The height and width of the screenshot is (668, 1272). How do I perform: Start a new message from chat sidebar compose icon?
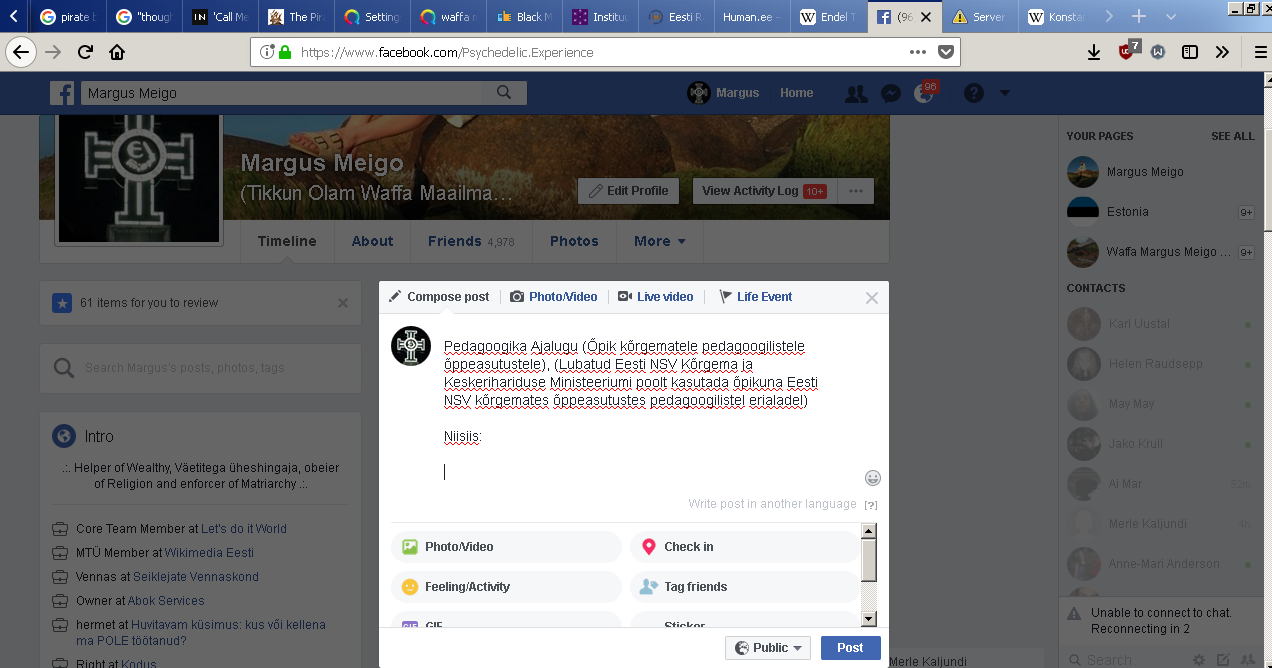tap(1223, 659)
